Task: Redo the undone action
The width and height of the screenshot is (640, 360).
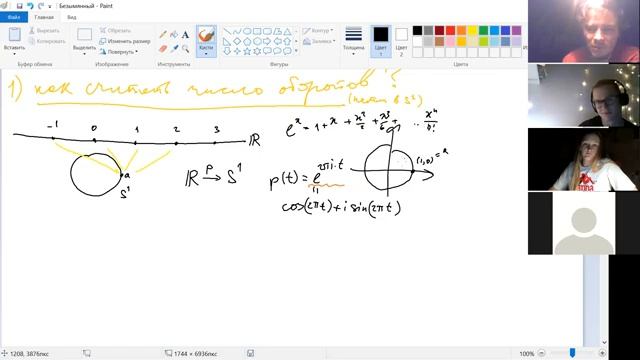Action: 40,6
